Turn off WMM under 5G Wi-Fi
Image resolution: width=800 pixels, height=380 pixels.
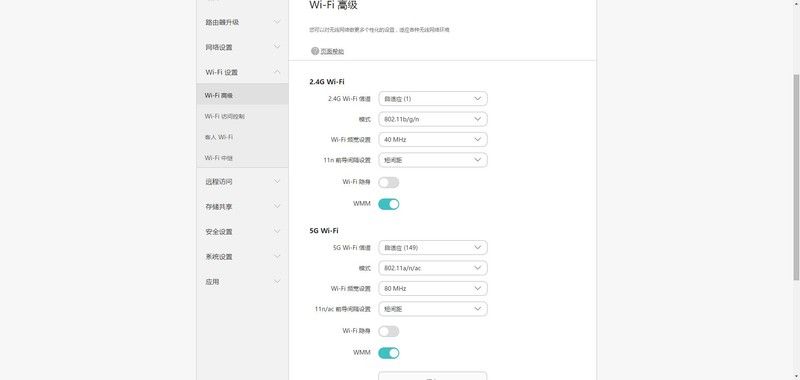[x=388, y=353]
